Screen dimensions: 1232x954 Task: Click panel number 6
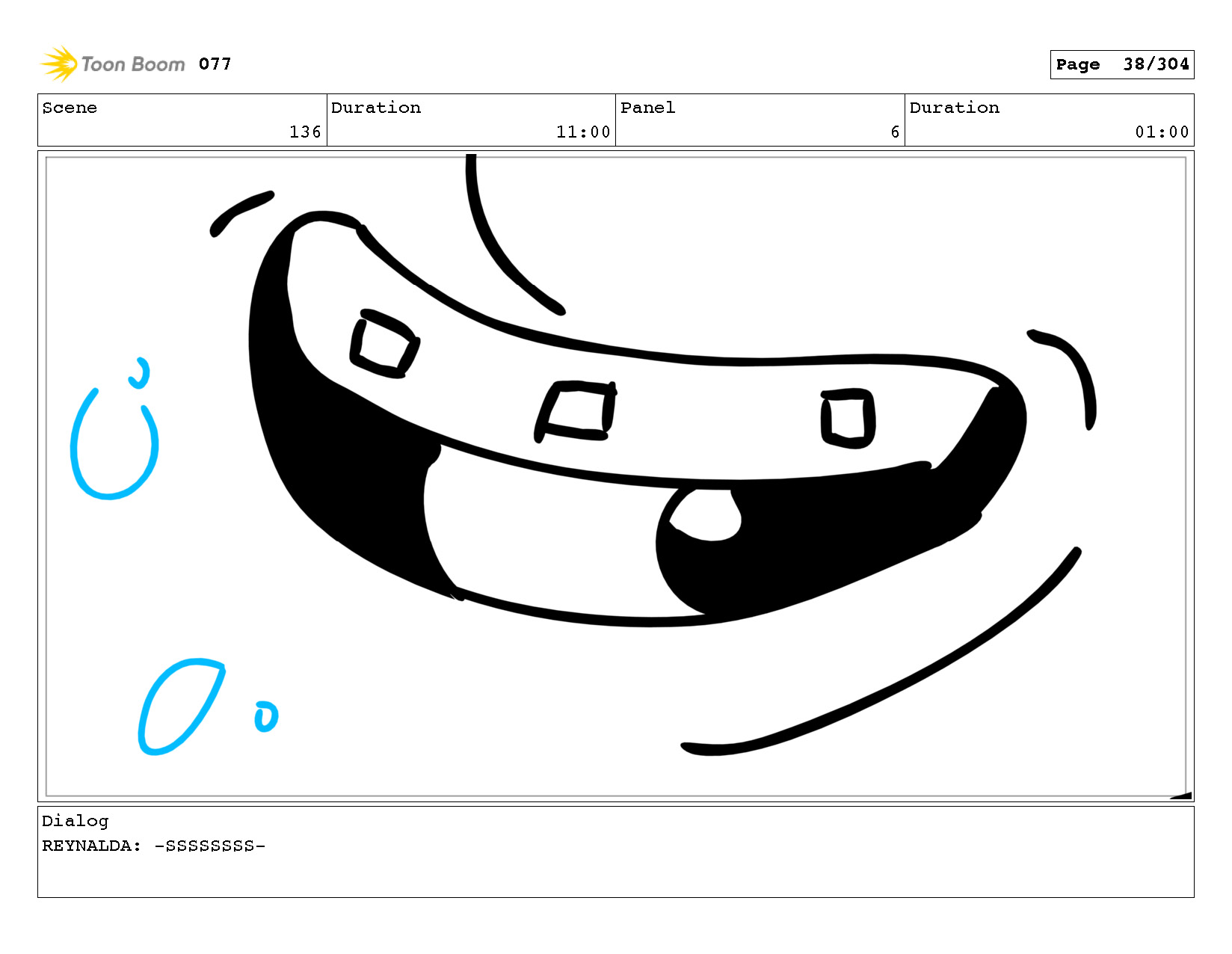tap(895, 132)
